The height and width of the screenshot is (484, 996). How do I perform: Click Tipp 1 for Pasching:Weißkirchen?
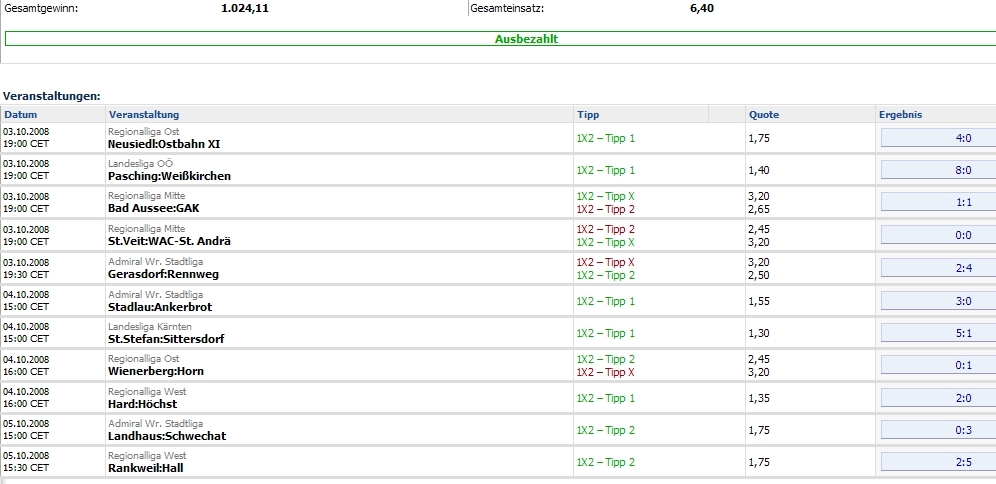coord(605,170)
